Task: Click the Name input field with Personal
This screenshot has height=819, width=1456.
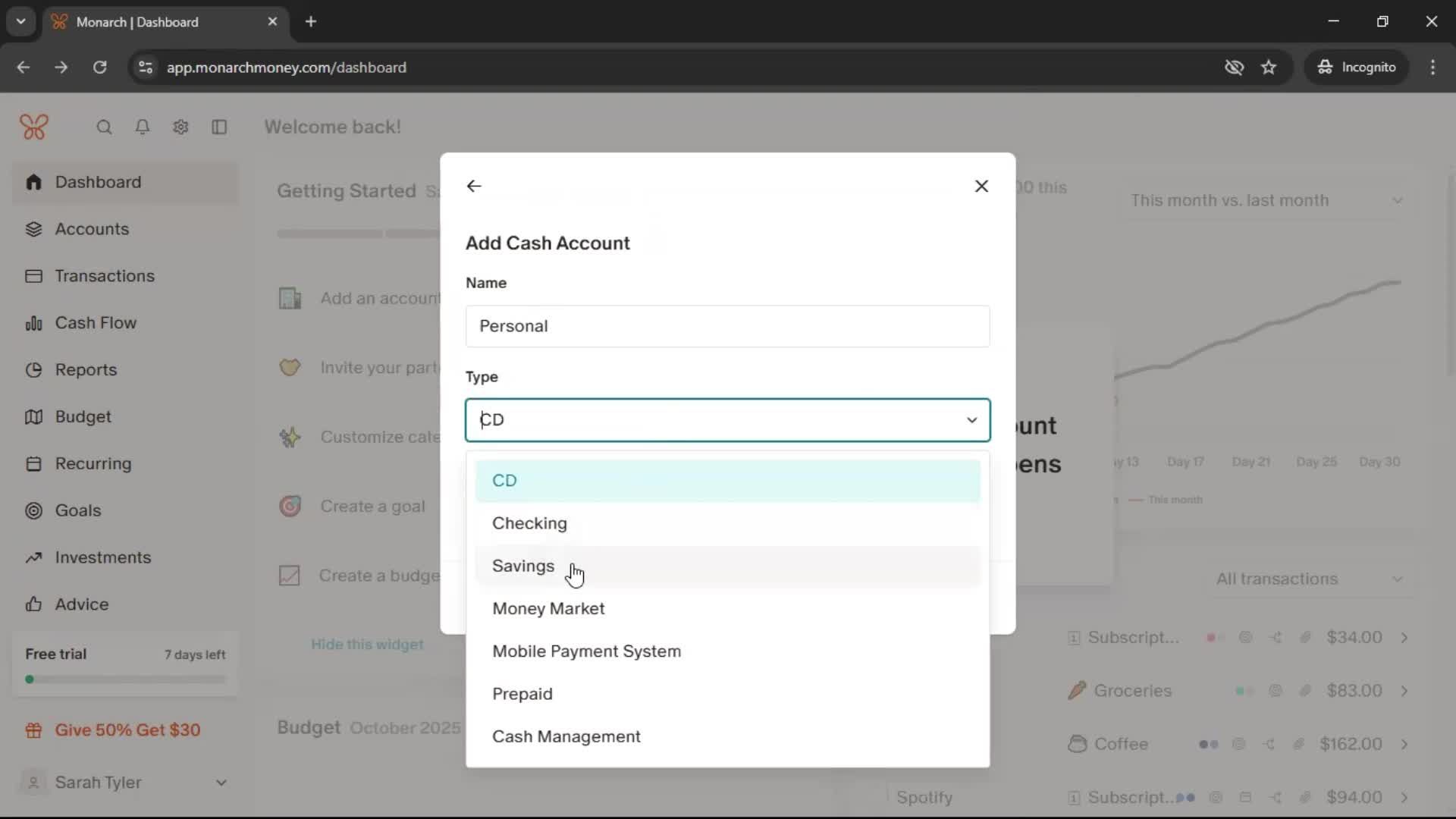Action: (x=726, y=326)
